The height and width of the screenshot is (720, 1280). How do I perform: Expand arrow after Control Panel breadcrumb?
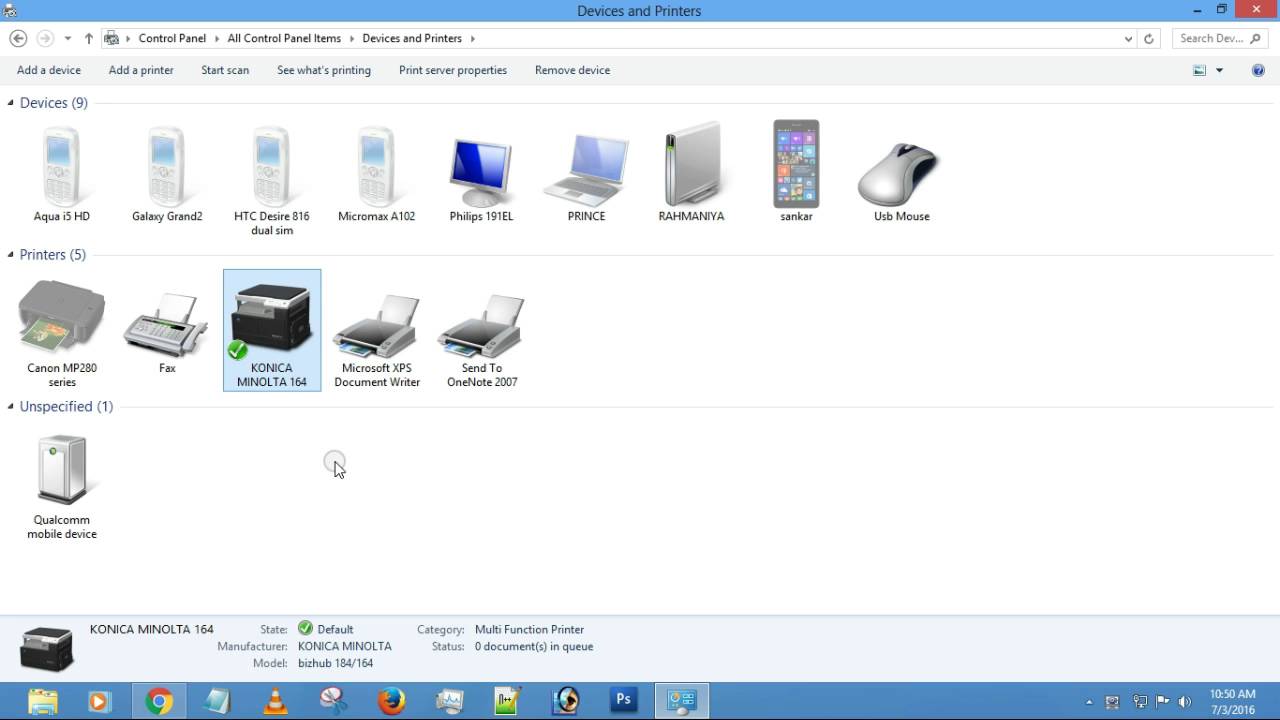point(216,38)
